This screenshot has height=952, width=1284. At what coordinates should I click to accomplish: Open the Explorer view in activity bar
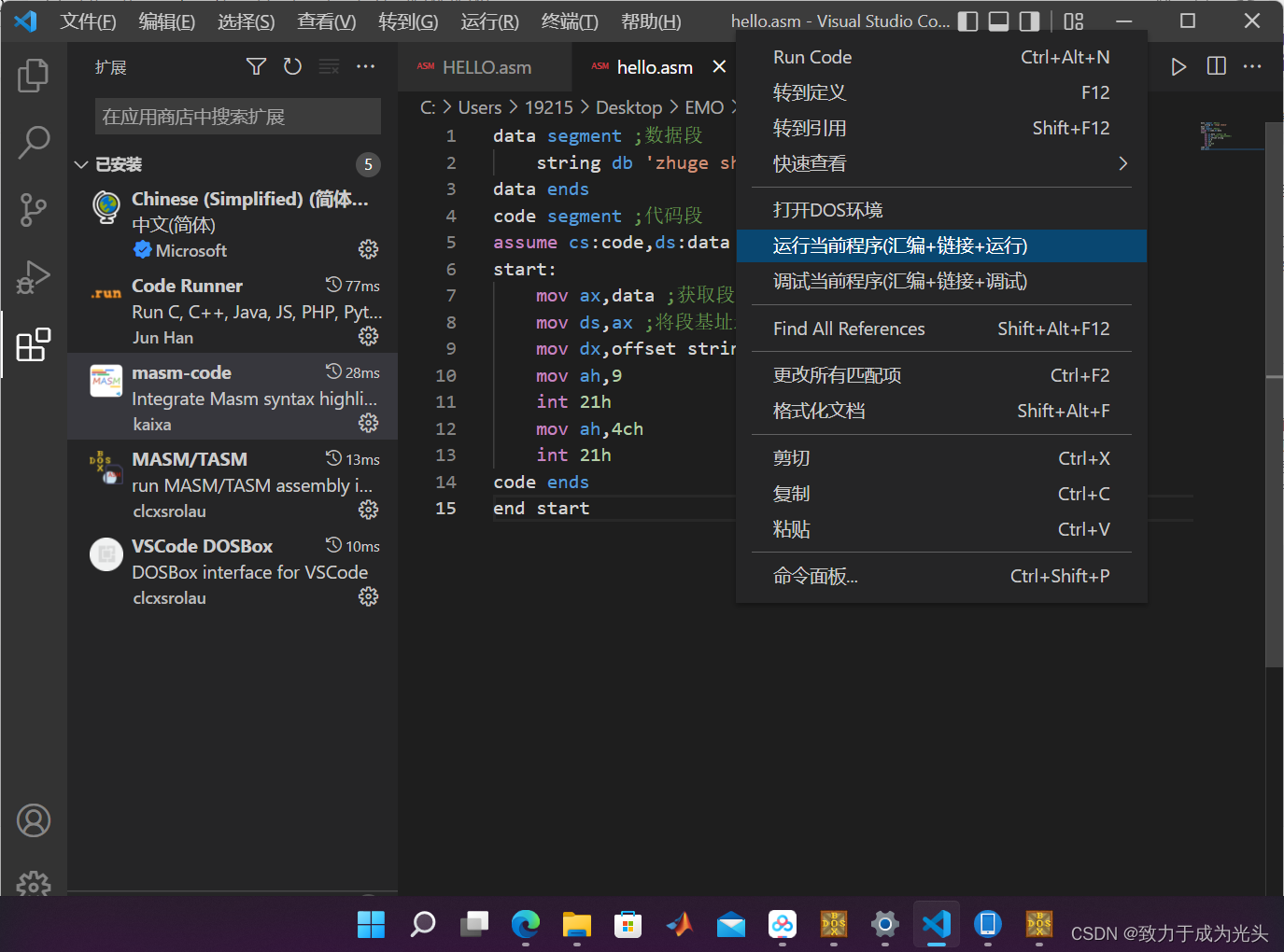[x=34, y=76]
